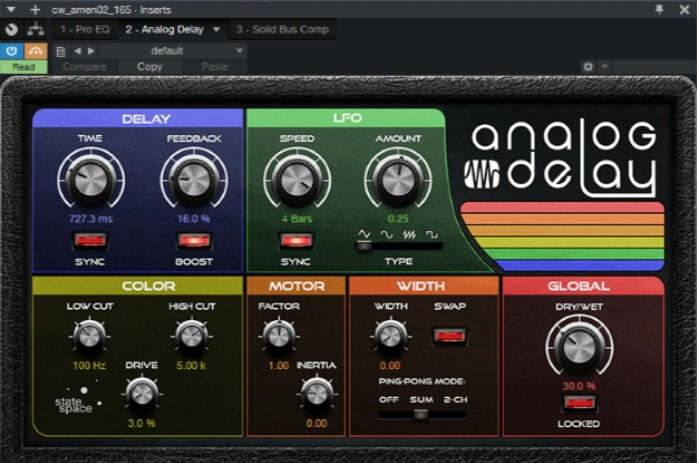Viewport: 697px width, 463px height.
Task: Toggle the Dry/Wet LOCKED switch
Action: point(579,403)
